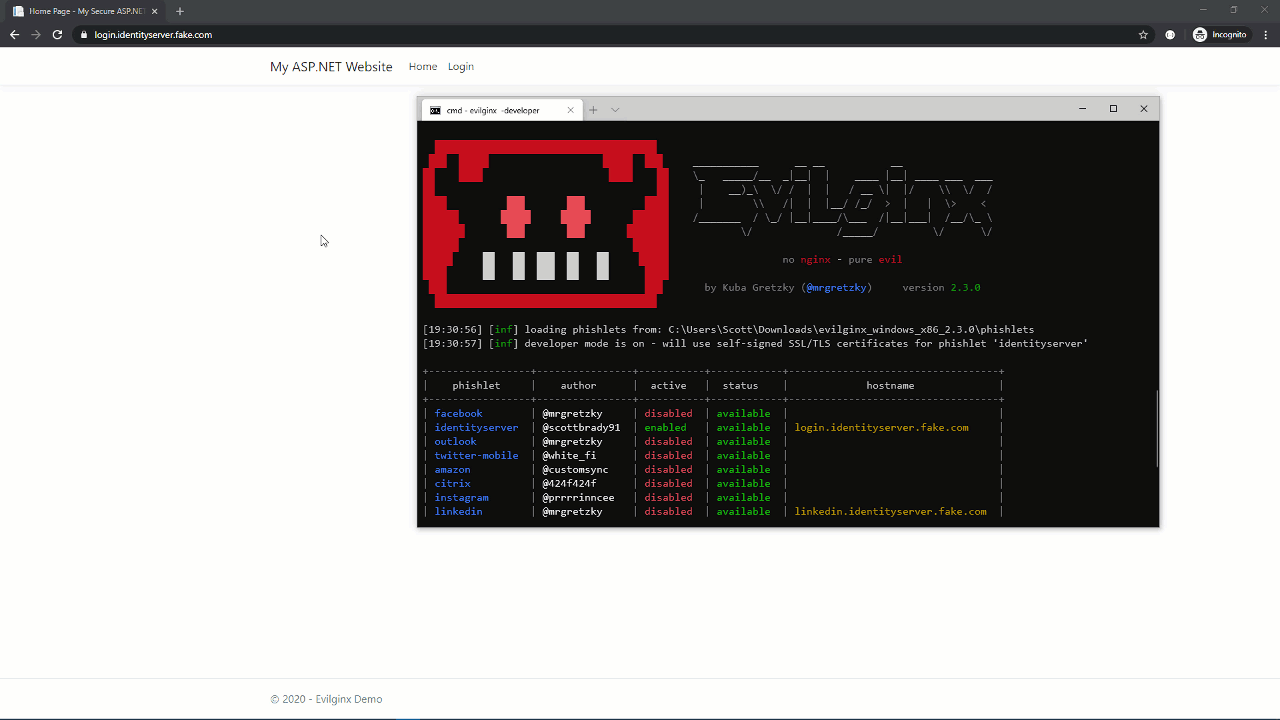Click author '@scottbrady91' cell
Viewport: 1280px width, 720px height.
(x=581, y=427)
